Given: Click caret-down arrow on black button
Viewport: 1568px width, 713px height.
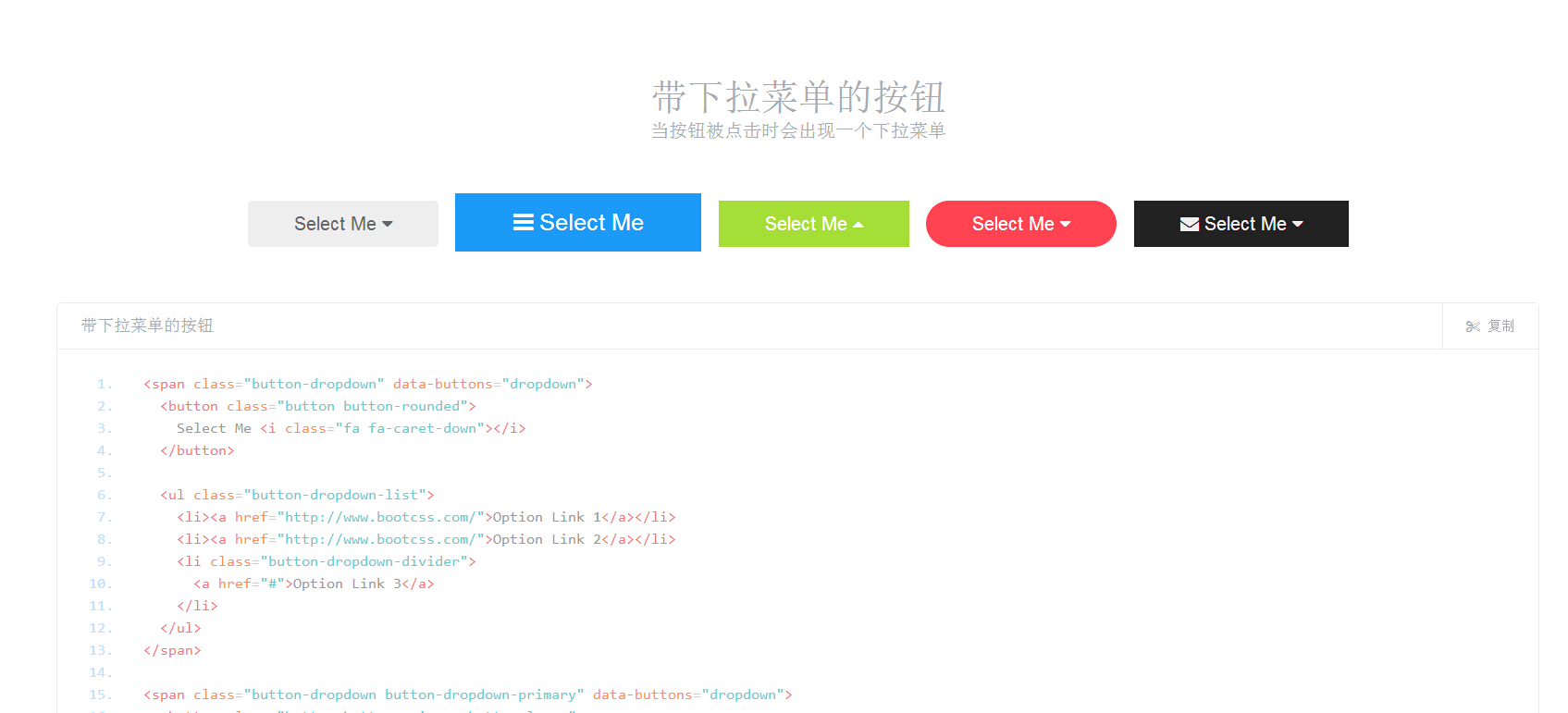Looking at the screenshot, I should [x=1297, y=224].
